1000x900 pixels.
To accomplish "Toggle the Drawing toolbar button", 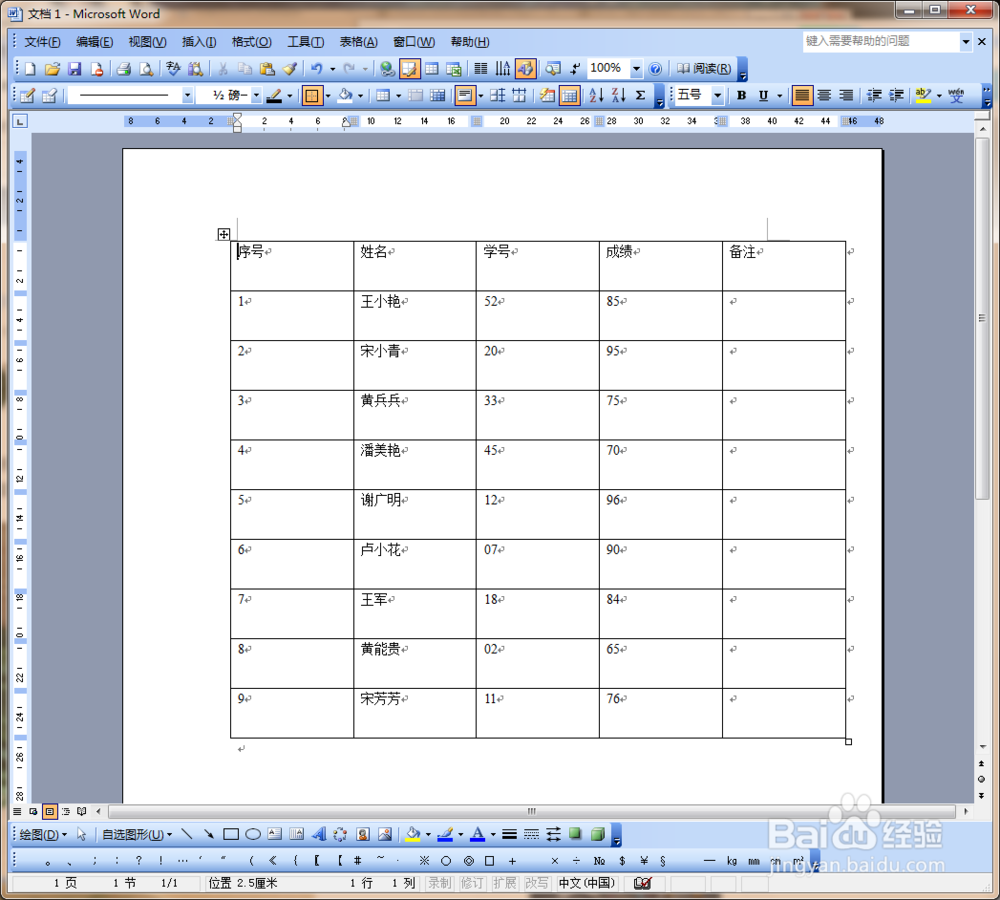I will click(526, 69).
